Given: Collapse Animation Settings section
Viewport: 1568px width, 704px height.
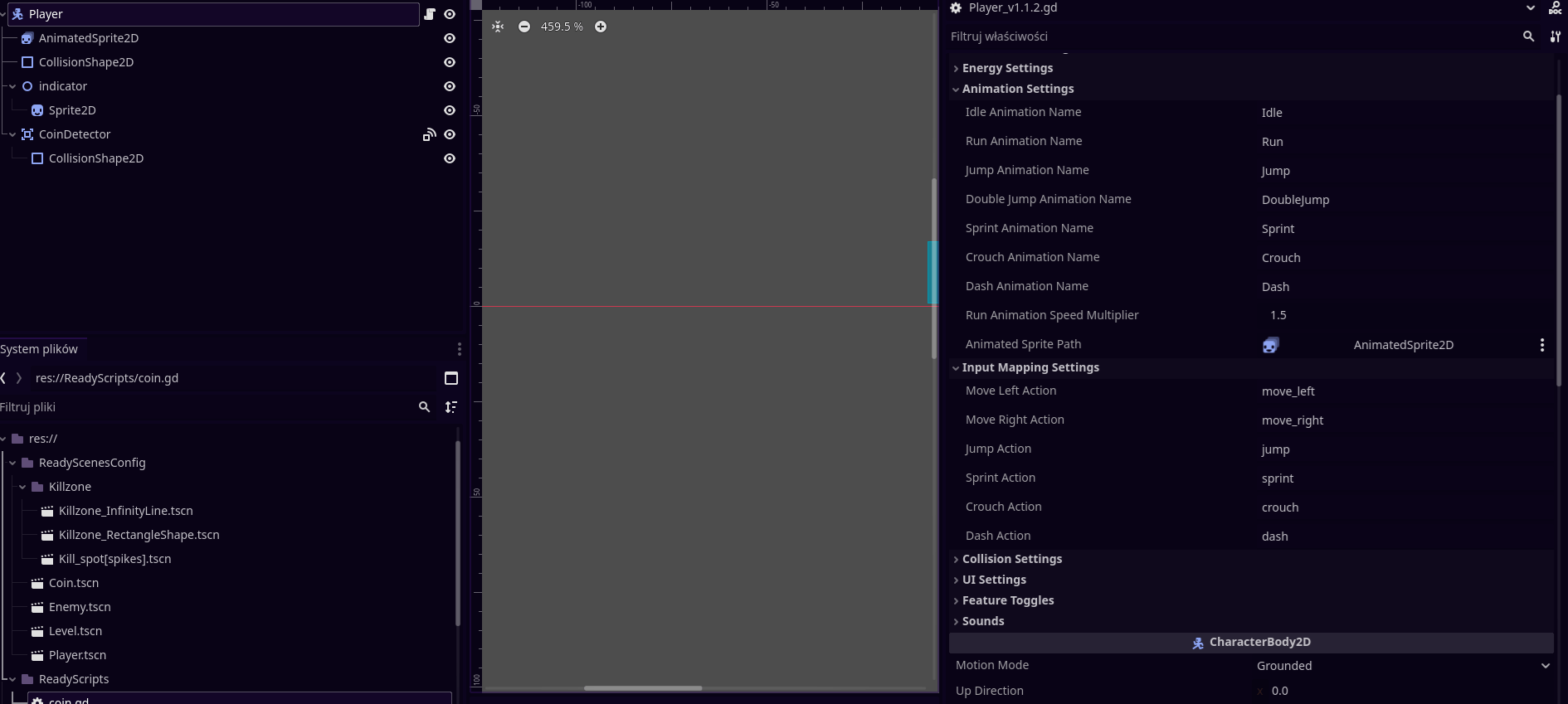Looking at the screenshot, I should [1251, 89].
